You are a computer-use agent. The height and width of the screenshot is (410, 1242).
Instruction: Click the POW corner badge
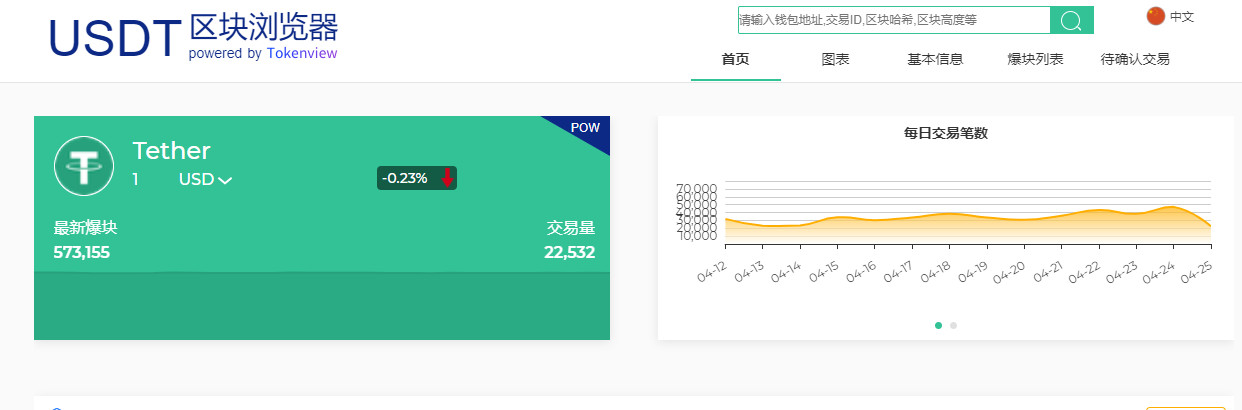(x=586, y=128)
